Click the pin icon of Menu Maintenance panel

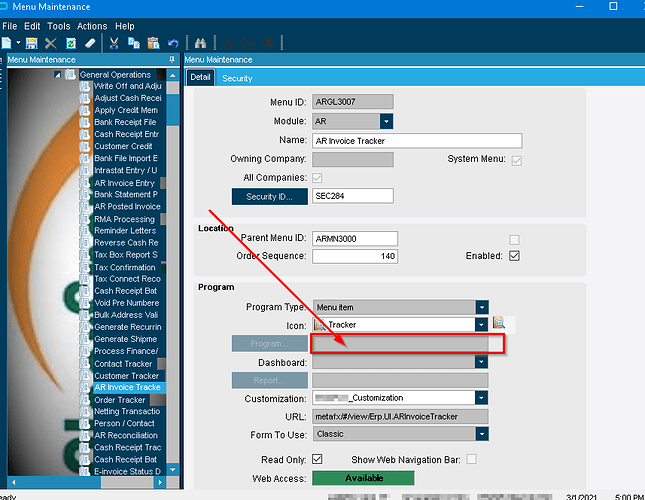[x=172, y=60]
